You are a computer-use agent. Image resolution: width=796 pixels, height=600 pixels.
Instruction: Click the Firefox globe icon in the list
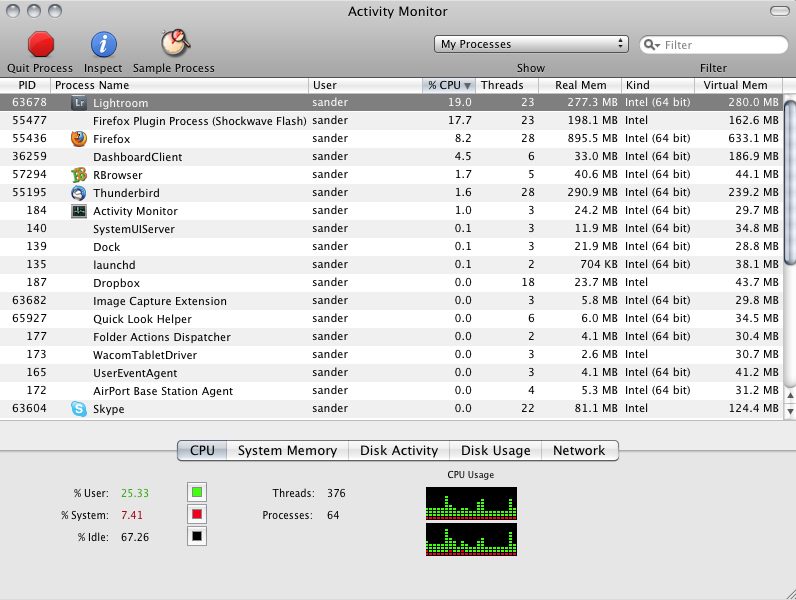click(79, 139)
